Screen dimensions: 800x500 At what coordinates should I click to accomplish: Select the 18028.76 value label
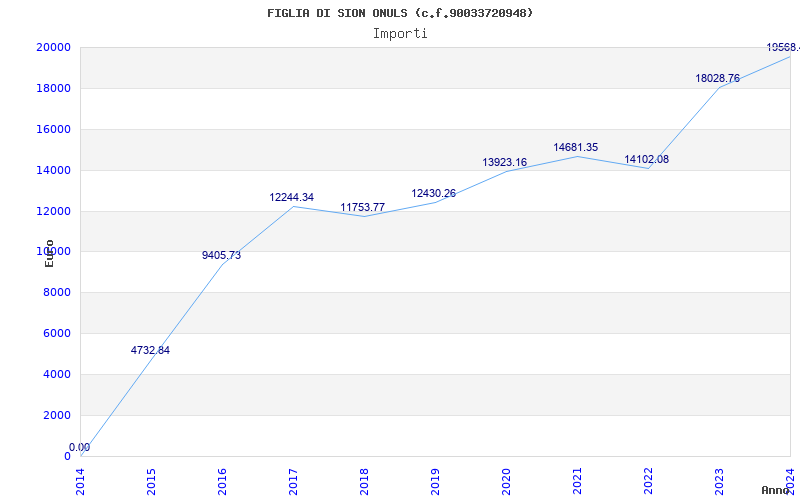(717, 79)
